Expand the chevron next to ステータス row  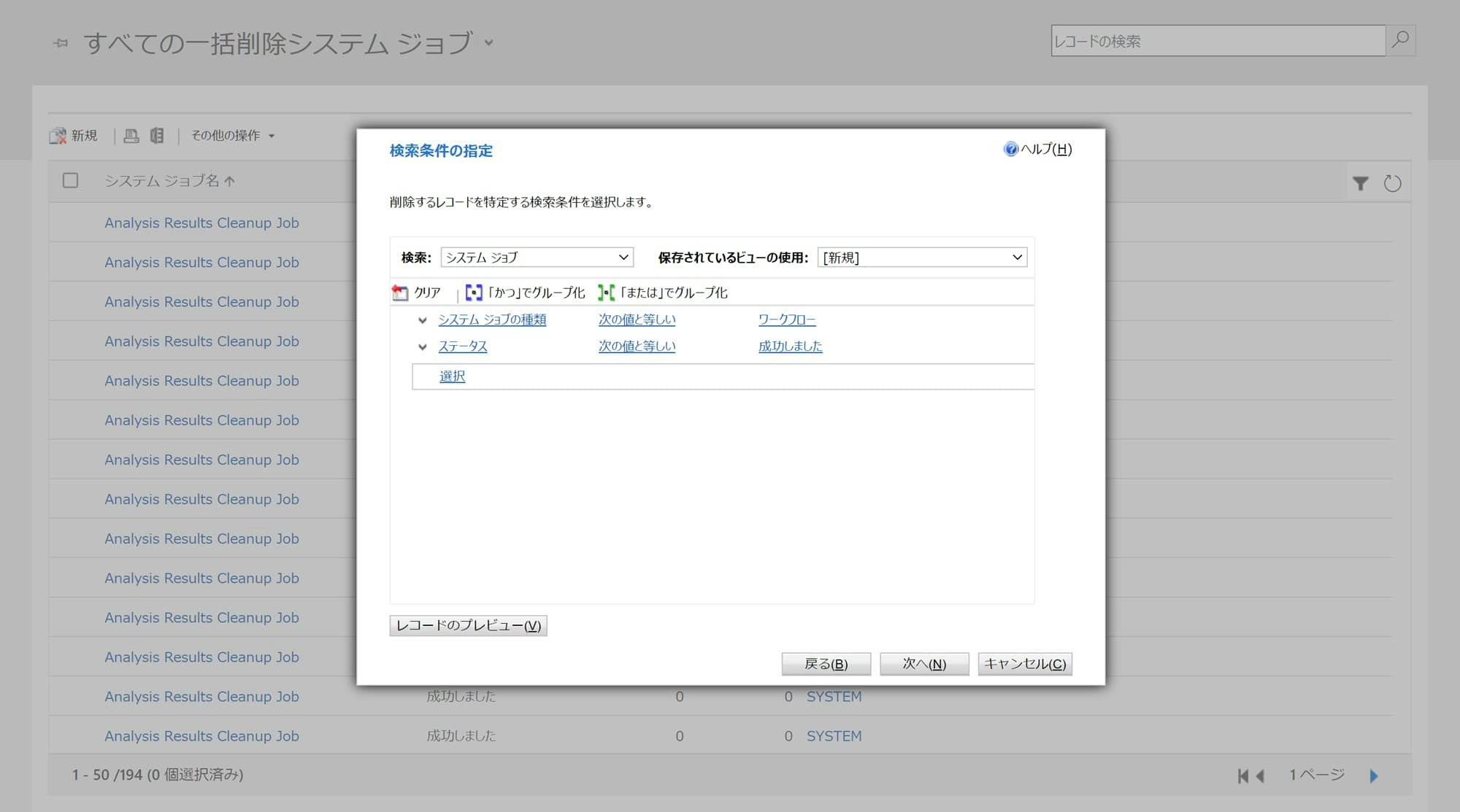(423, 347)
